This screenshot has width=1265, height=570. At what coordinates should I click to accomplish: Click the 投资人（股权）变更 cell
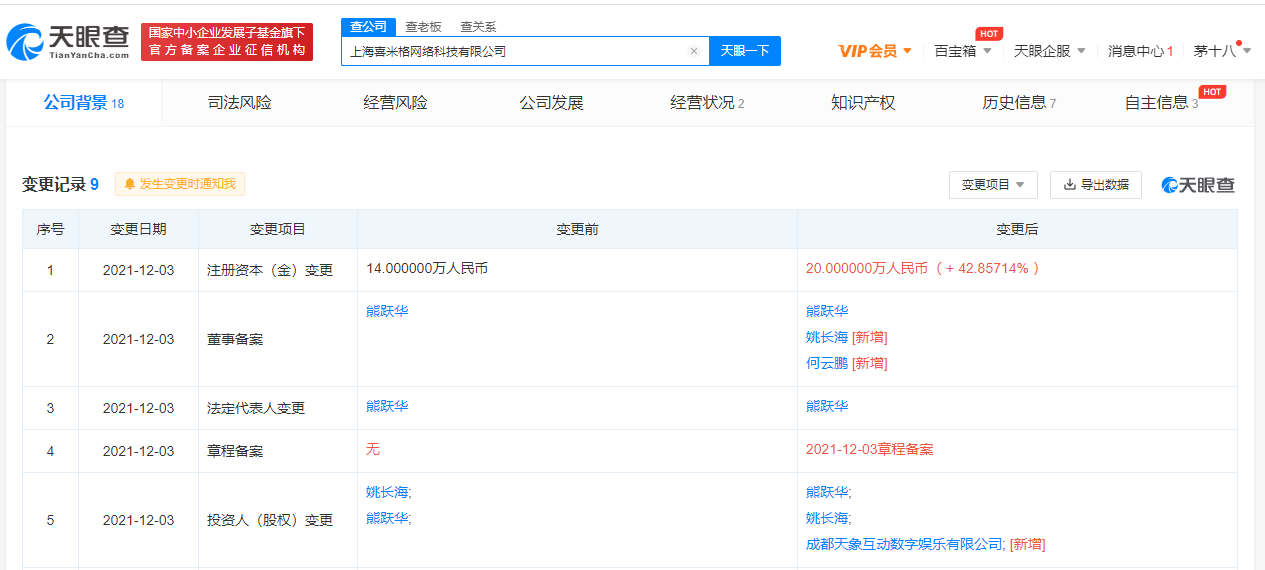278,520
